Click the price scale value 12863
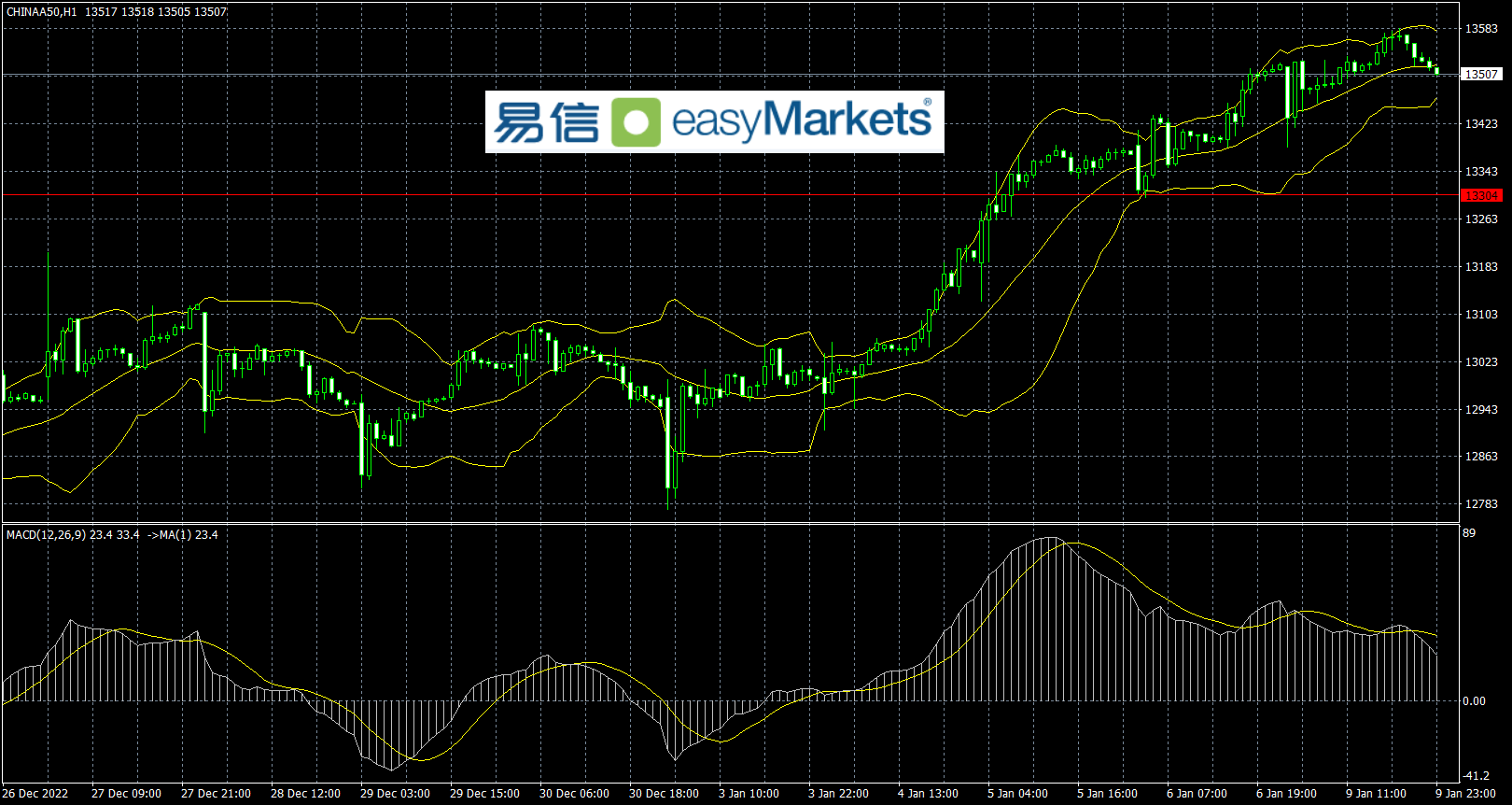 1481,457
